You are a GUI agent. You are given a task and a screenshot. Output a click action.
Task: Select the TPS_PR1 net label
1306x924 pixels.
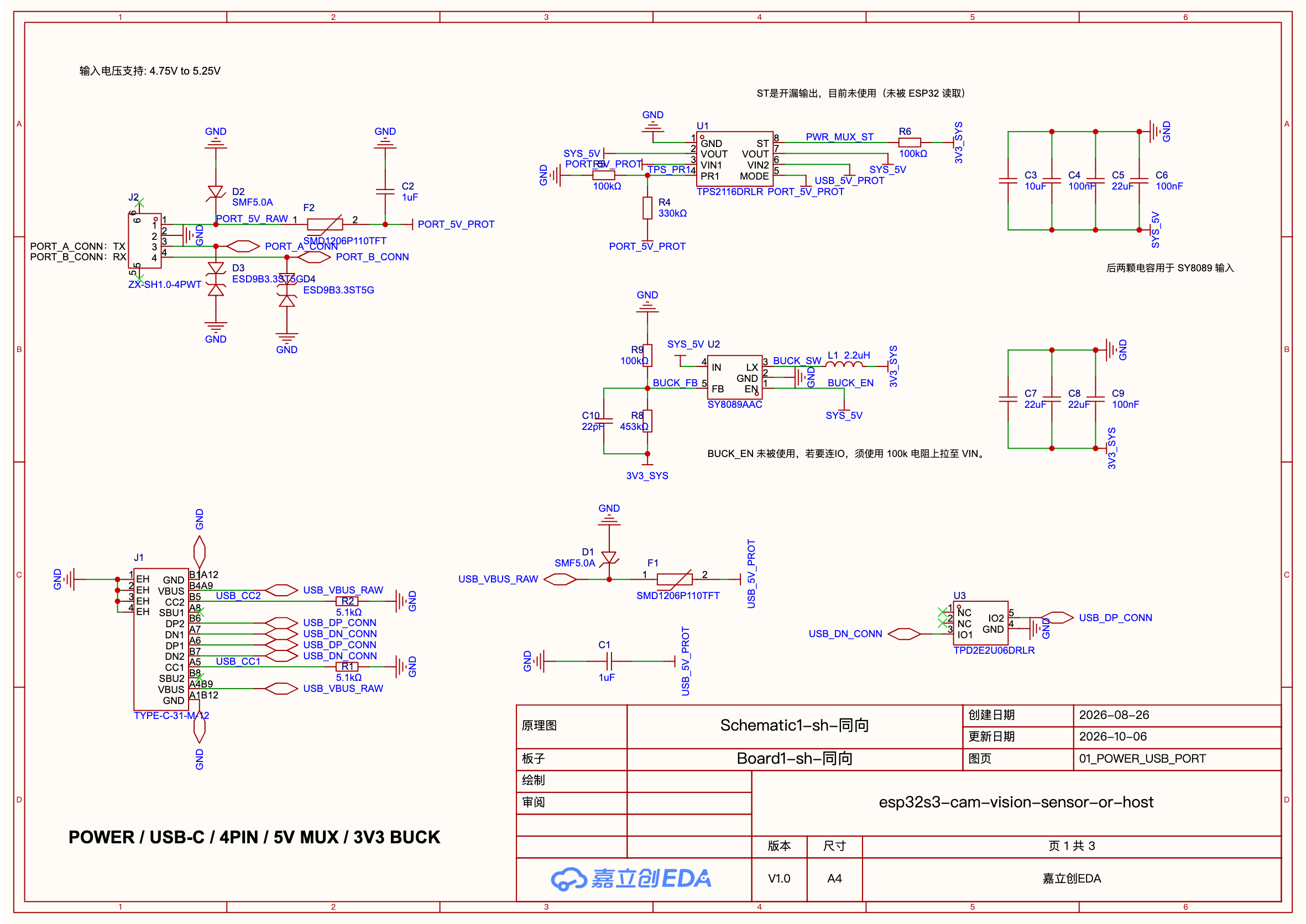(x=668, y=170)
